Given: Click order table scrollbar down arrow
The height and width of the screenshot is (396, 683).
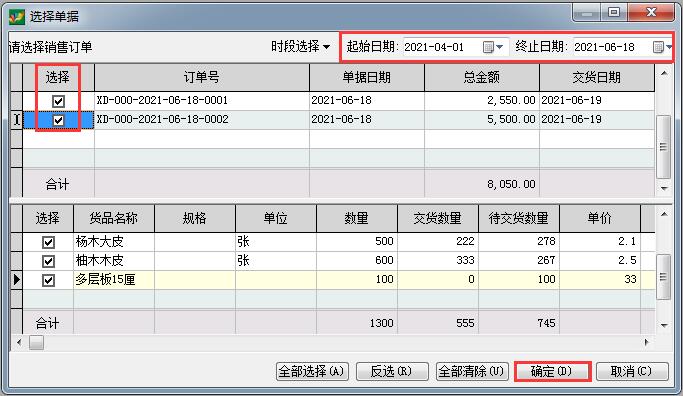Looking at the screenshot, I should [664, 188].
